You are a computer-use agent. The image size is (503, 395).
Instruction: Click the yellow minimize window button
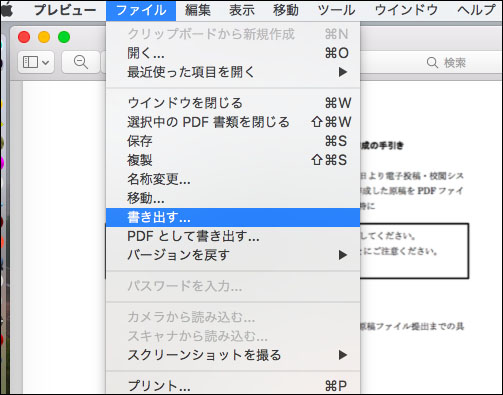[44, 37]
